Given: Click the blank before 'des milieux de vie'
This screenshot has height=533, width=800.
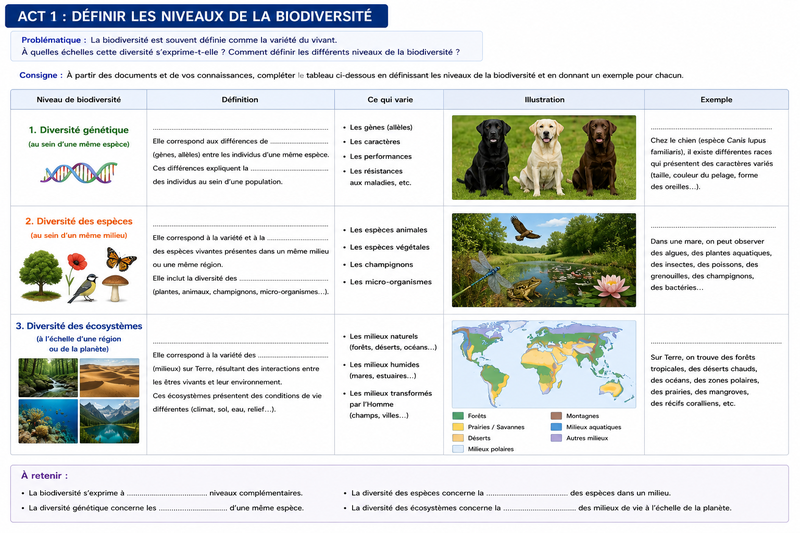Looking at the screenshot, I should [x=539, y=509].
